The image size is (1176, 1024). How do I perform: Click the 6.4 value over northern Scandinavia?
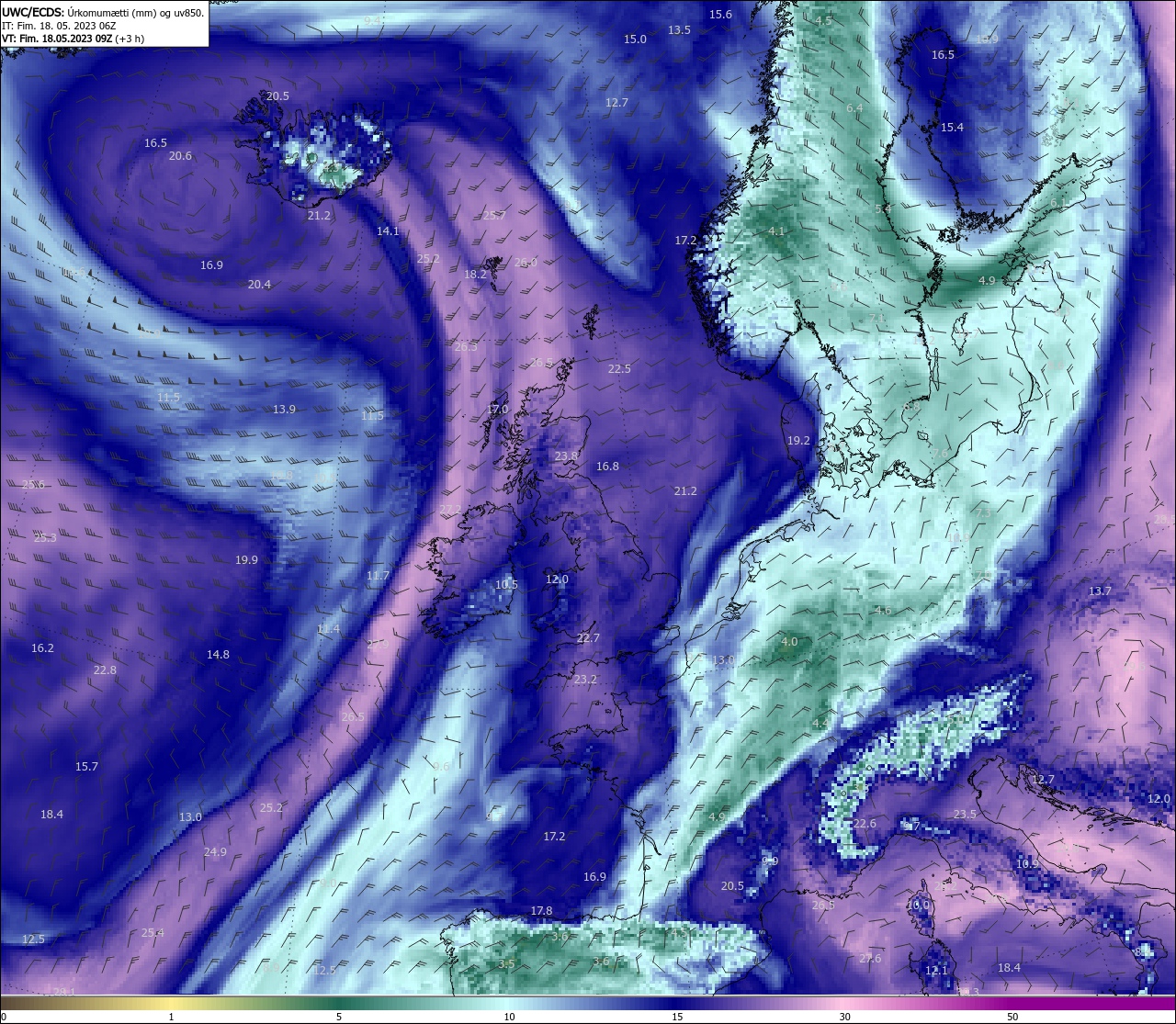point(854,108)
